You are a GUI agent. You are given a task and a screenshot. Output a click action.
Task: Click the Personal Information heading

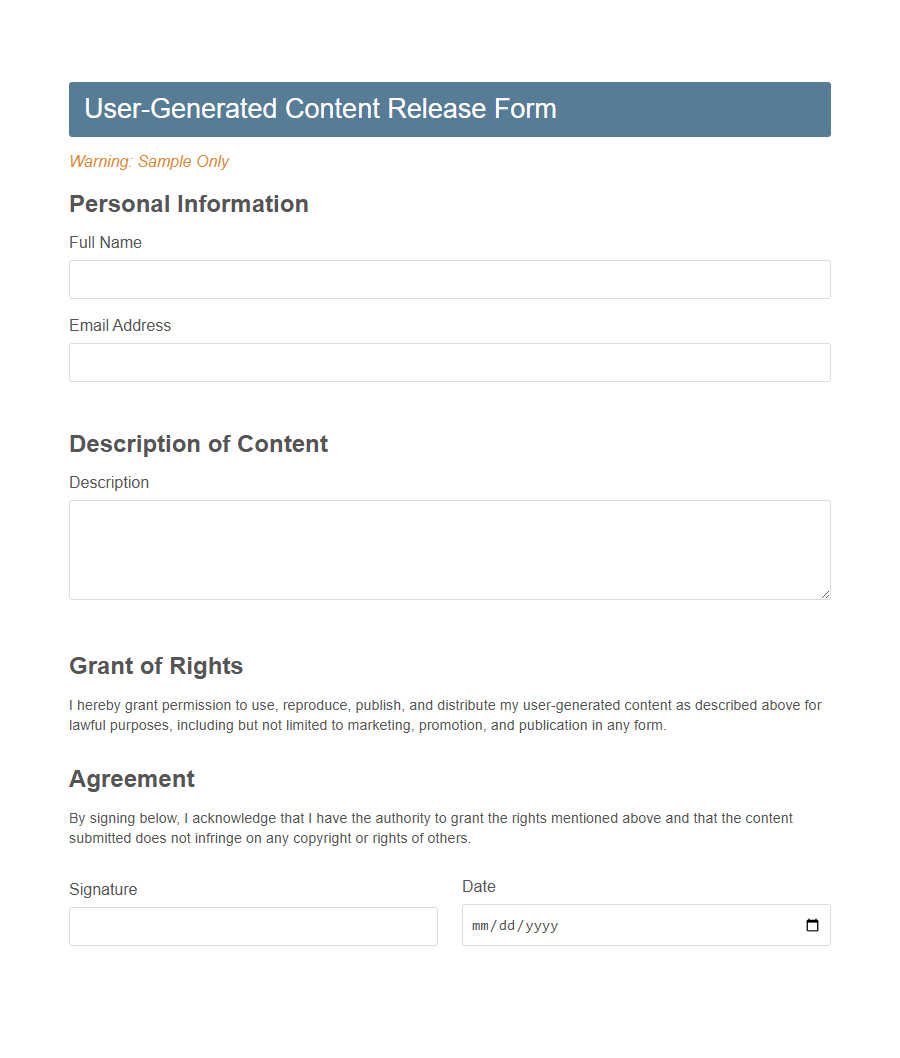click(188, 204)
